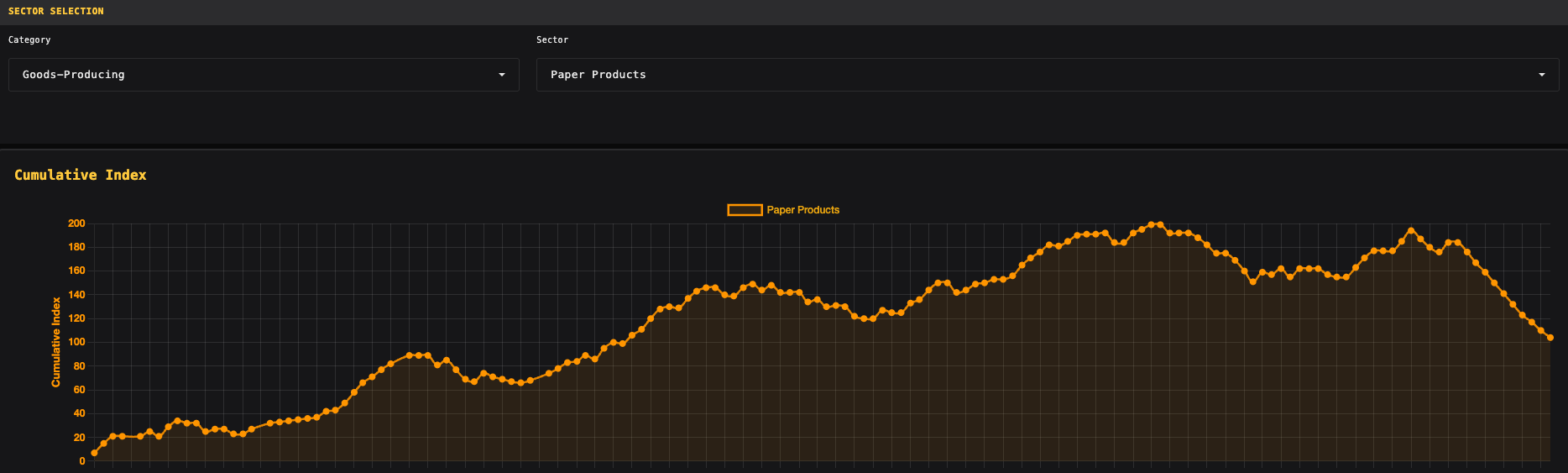Click the Sector dropdown caret arrow

(1541, 75)
